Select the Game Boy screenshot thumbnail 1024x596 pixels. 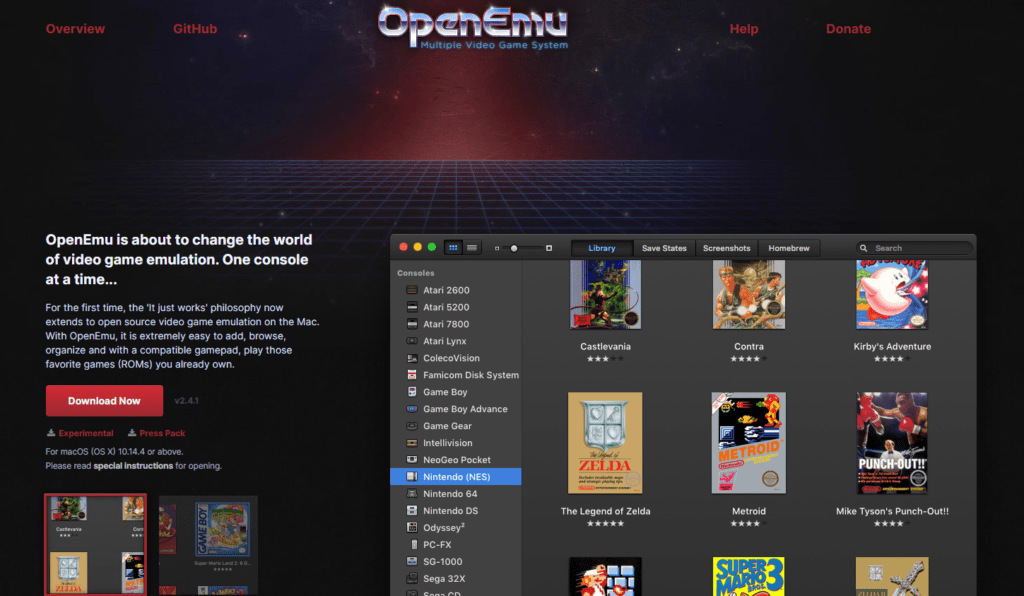(x=208, y=546)
